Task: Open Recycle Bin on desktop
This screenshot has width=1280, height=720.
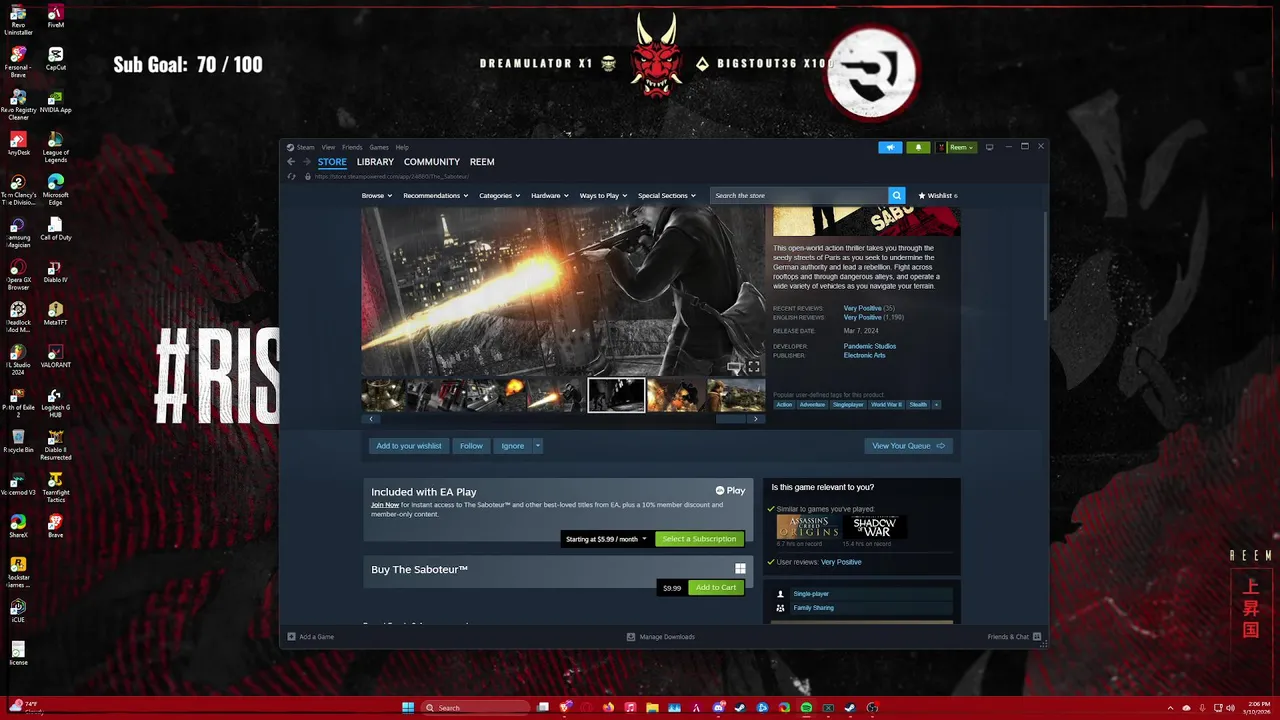Action: [x=18, y=442]
